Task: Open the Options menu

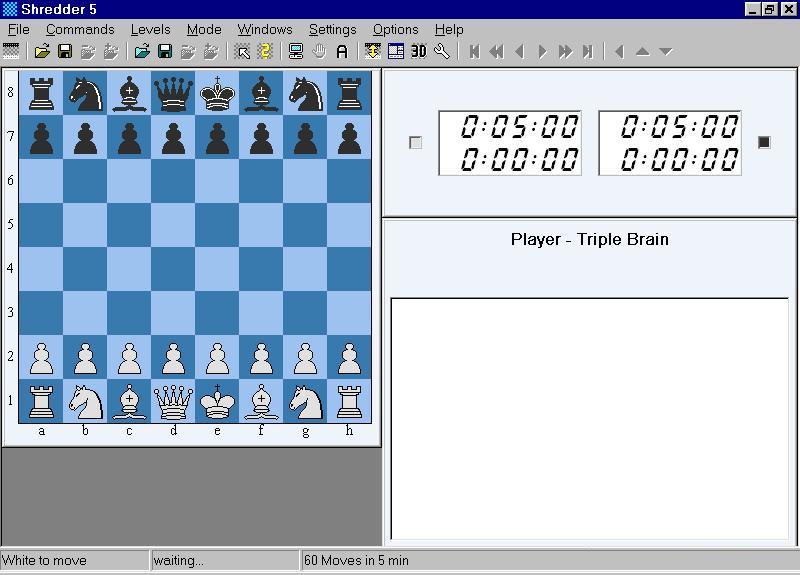Action: [x=395, y=29]
